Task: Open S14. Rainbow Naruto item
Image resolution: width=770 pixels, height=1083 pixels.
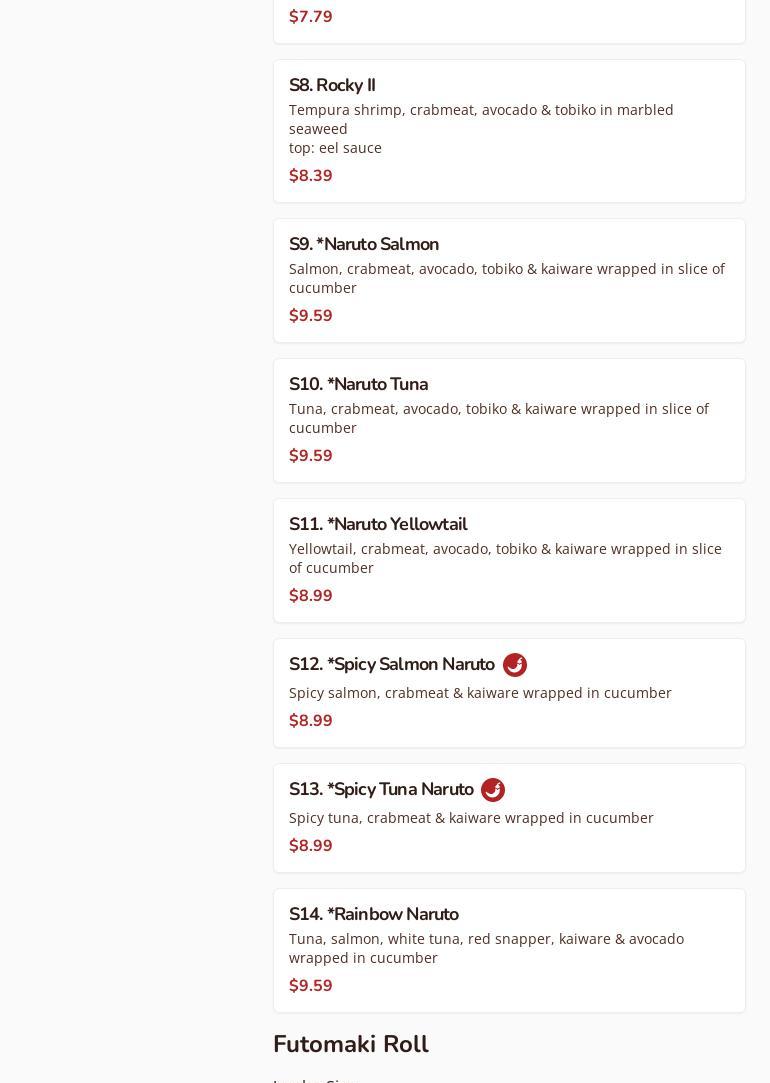Action: [374, 915]
